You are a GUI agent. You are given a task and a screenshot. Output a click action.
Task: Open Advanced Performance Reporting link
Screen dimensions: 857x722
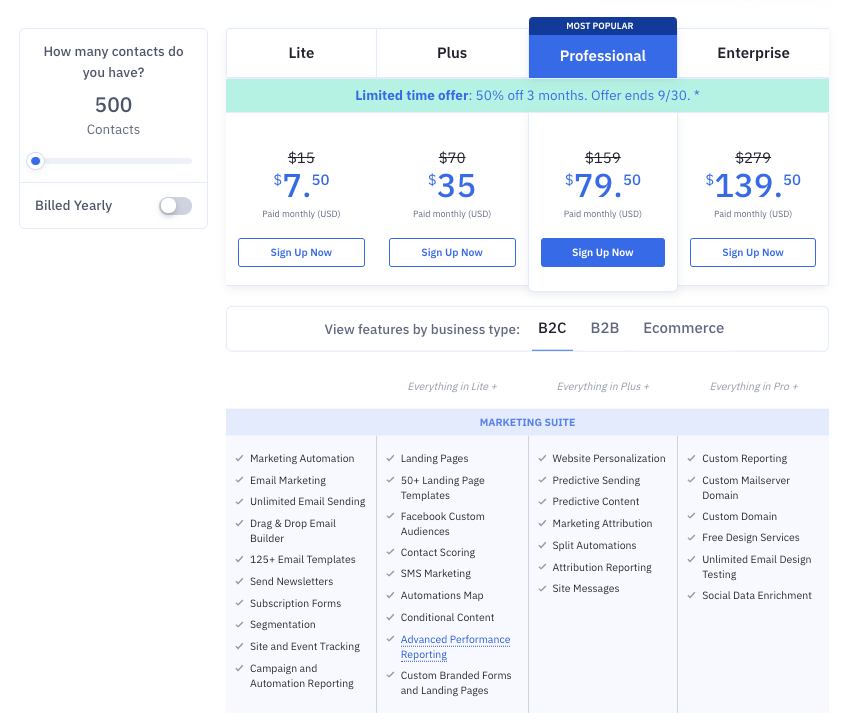point(455,647)
